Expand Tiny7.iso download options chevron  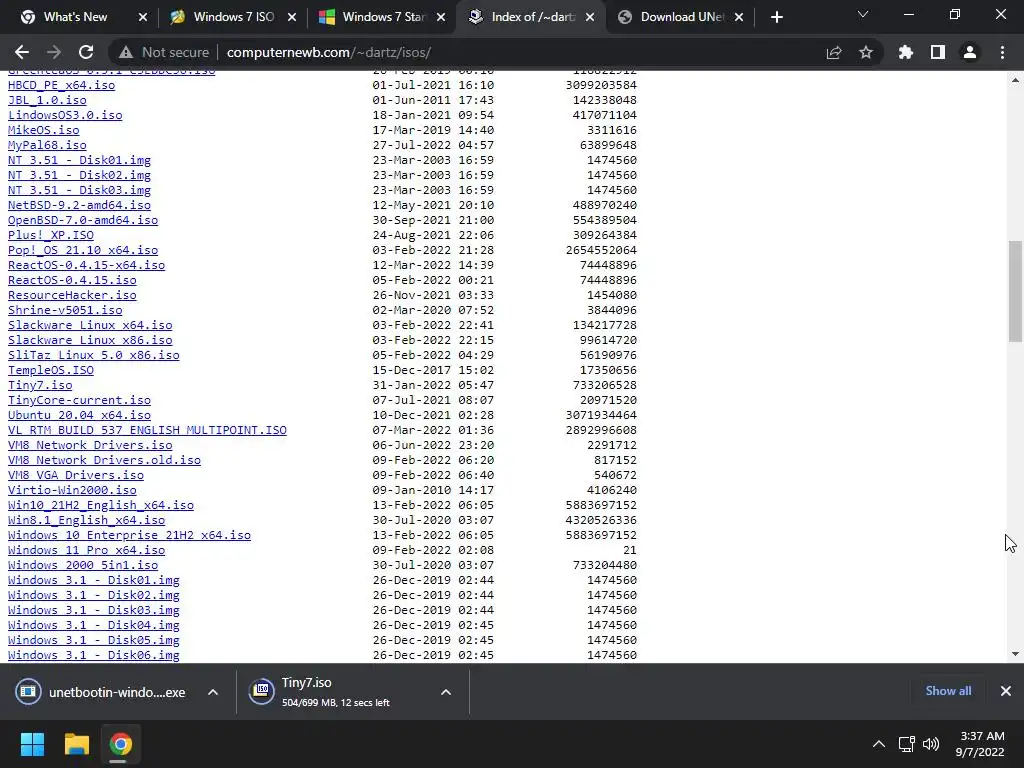point(446,692)
